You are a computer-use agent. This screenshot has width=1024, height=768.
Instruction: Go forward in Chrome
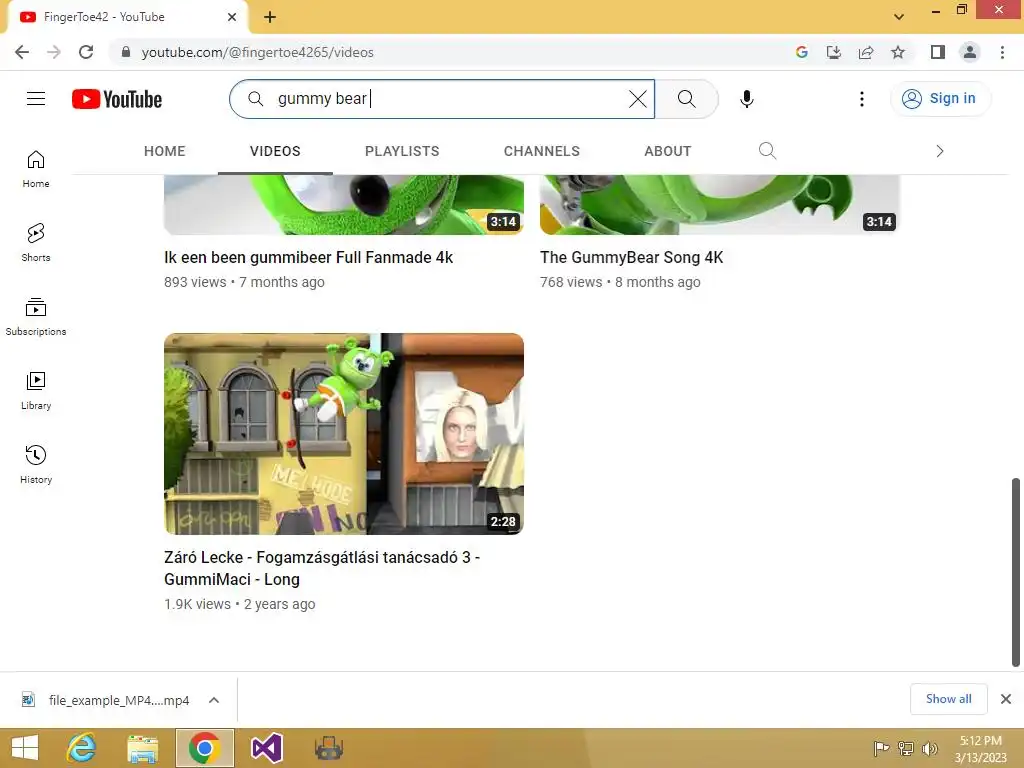(x=54, y=52)
